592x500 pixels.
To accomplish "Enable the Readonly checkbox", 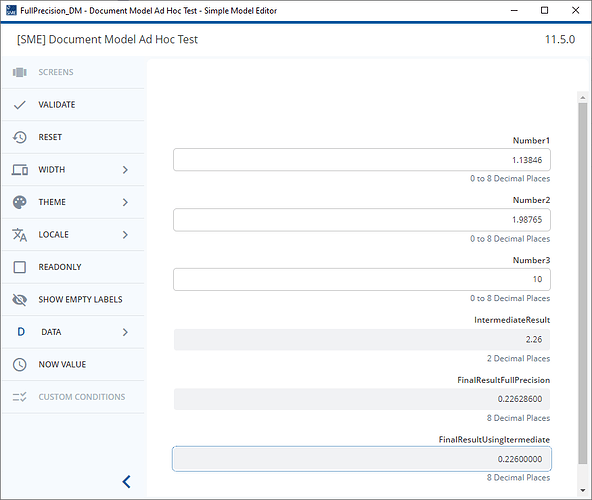I will pyautogui.click(x=20, y=267).
